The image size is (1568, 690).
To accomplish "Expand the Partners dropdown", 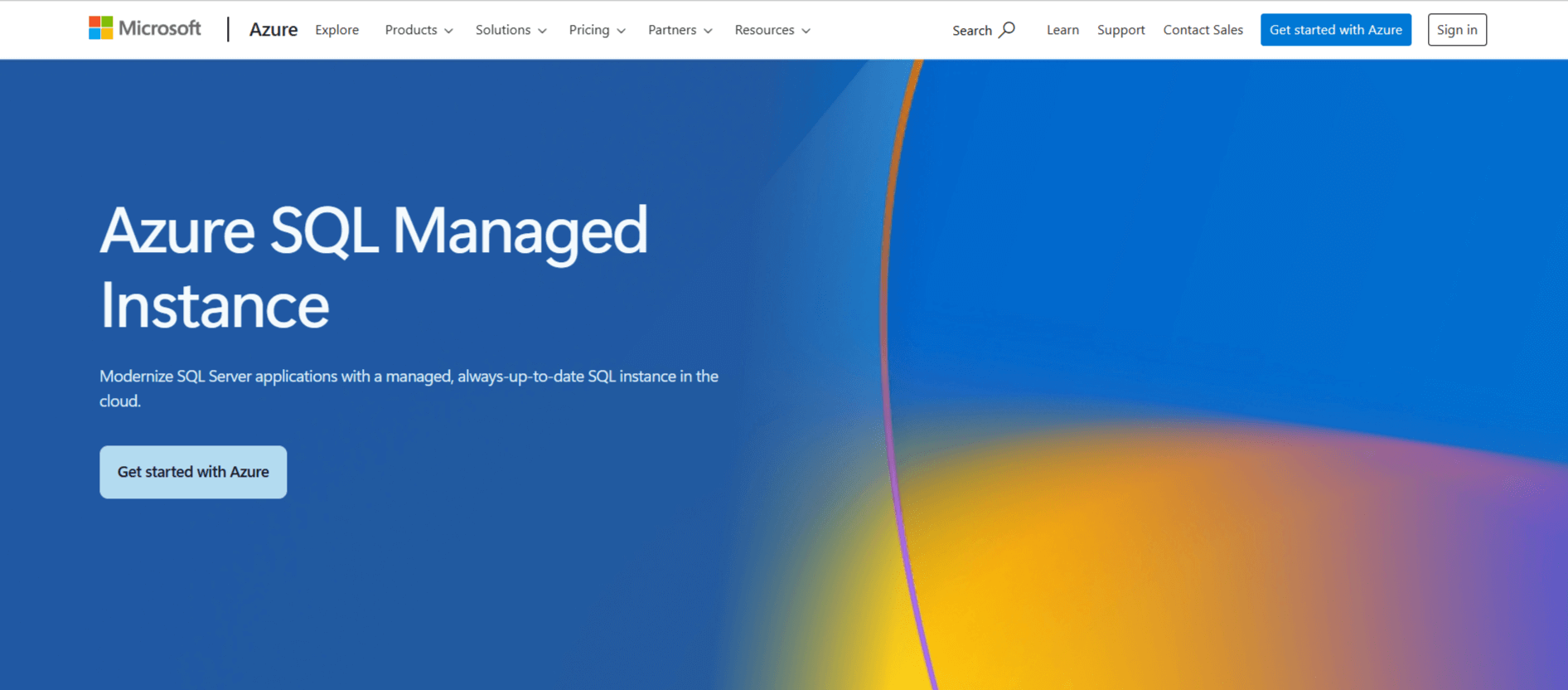I will [x=680, y=30].
